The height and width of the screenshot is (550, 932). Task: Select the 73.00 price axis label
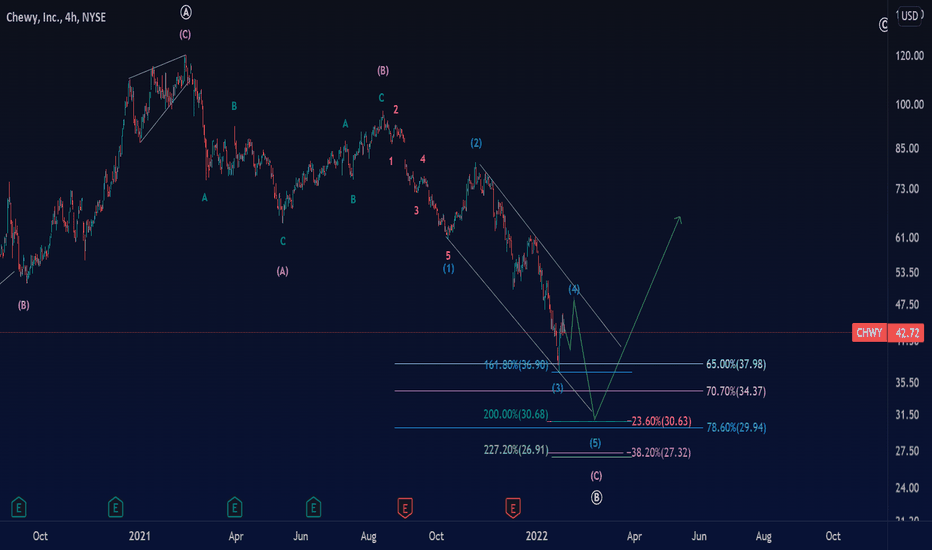click(x=907, y=189)
